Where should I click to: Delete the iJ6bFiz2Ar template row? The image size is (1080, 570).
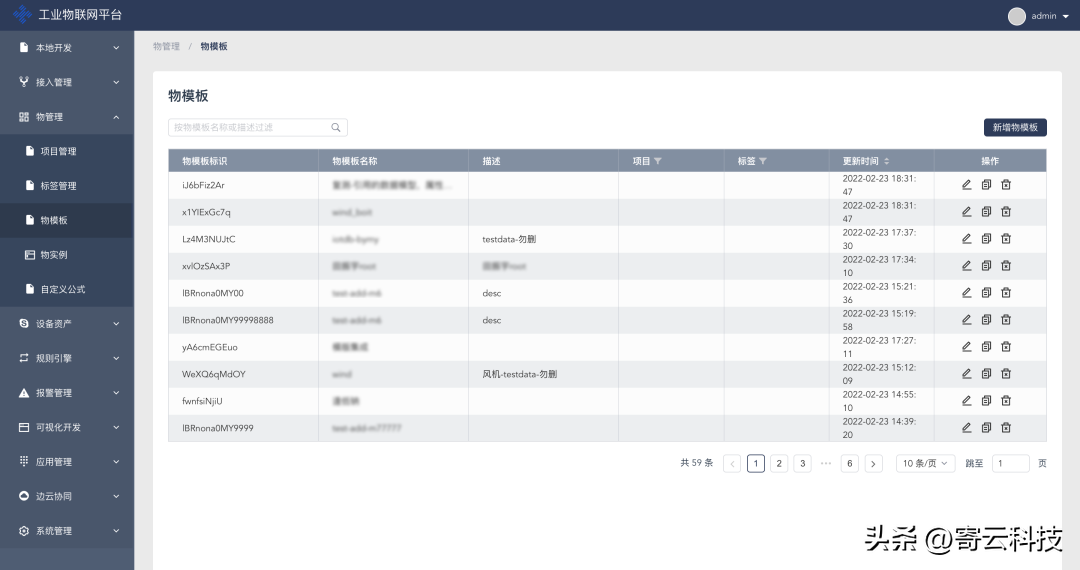click(x=1006, y=184)
